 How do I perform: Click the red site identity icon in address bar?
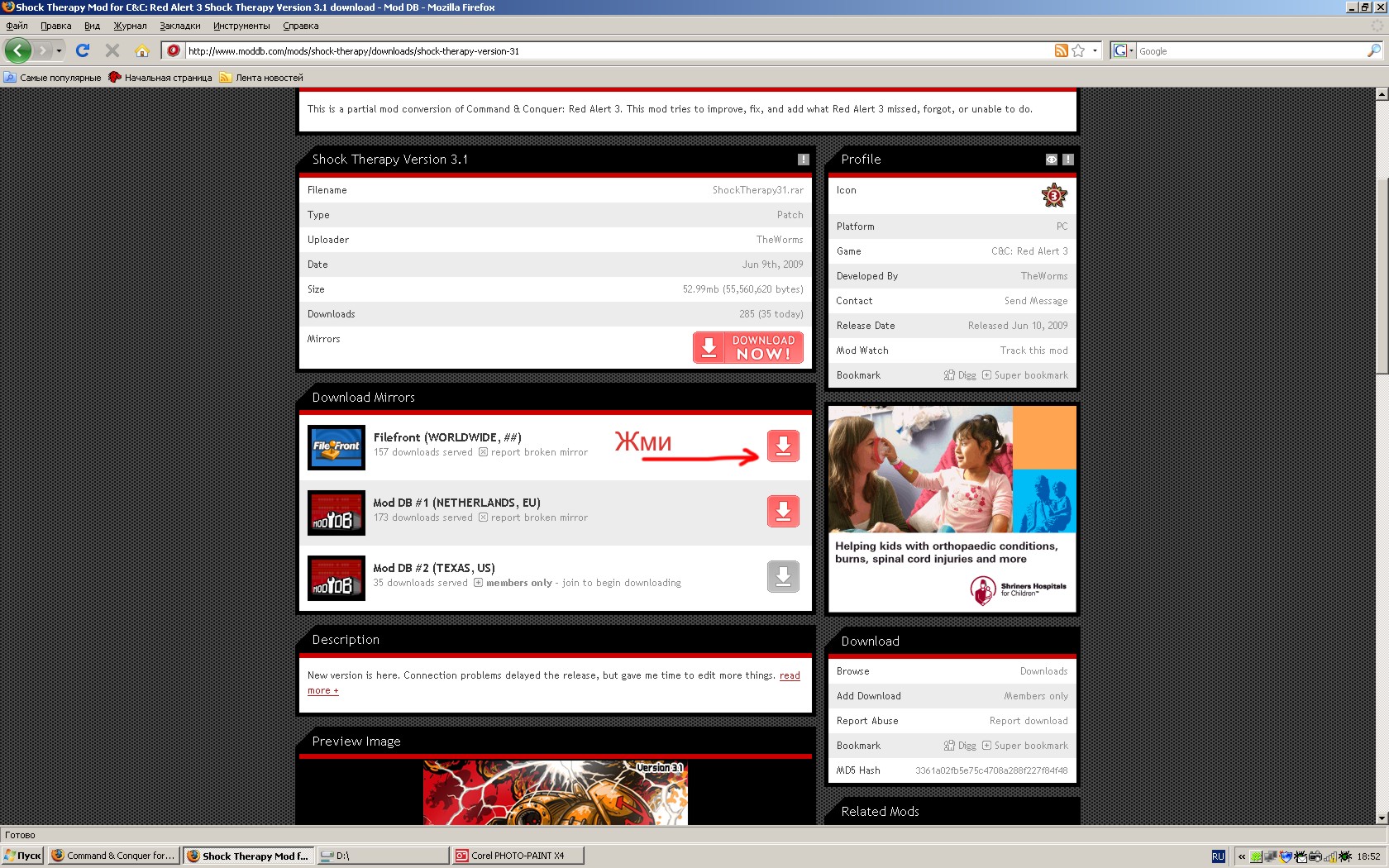coord(174,50)
